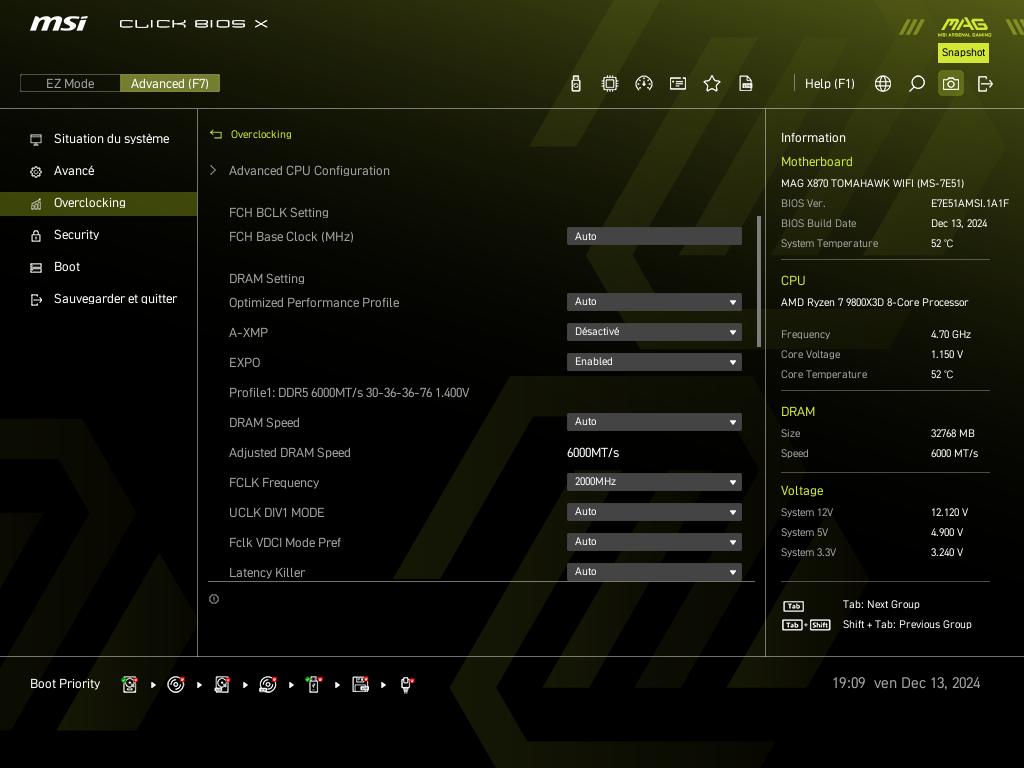Click the exit icon at top right

pyautogui.click(x=985, y=84)
